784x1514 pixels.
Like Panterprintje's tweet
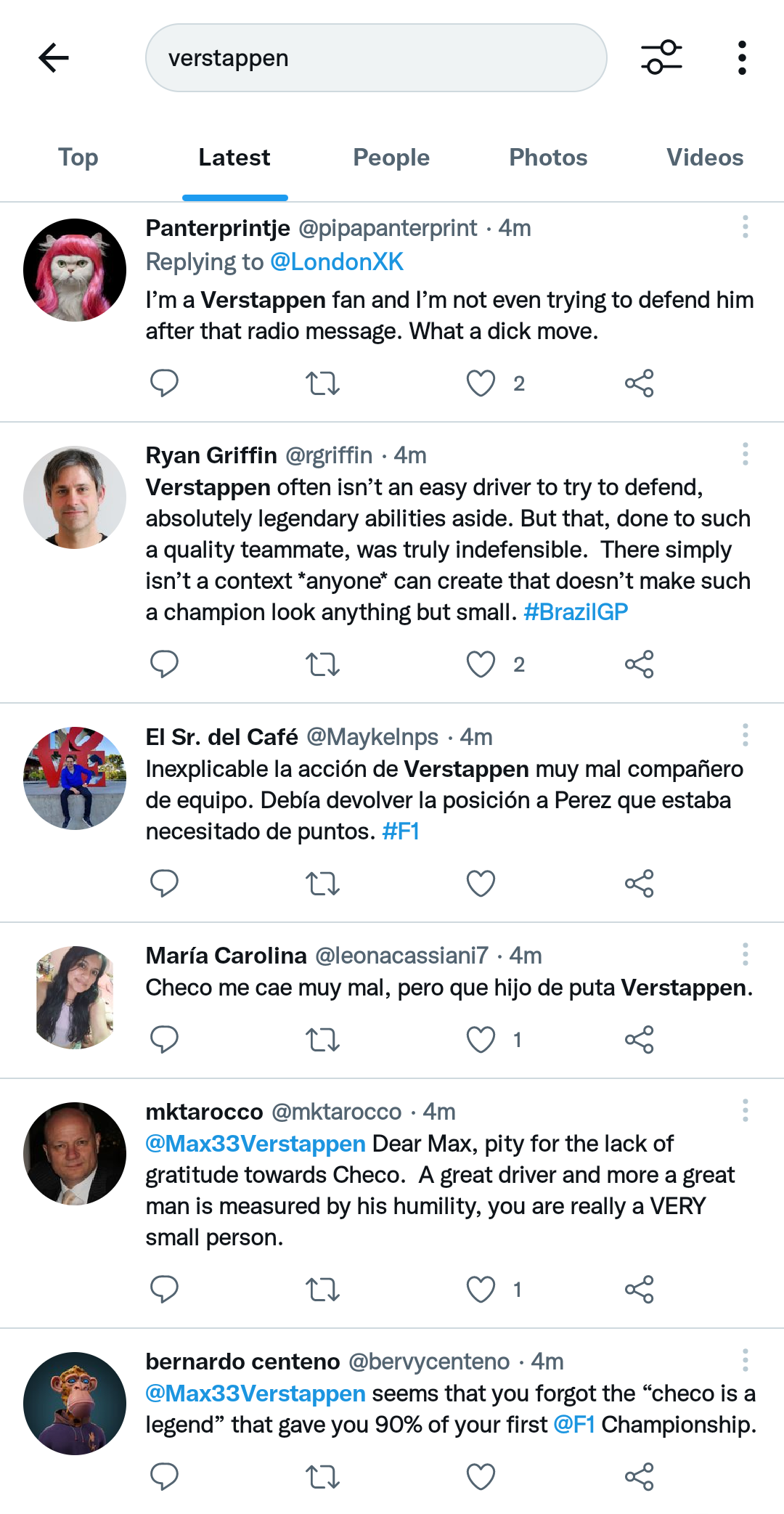pyautogui.click(x=481, y=383)
